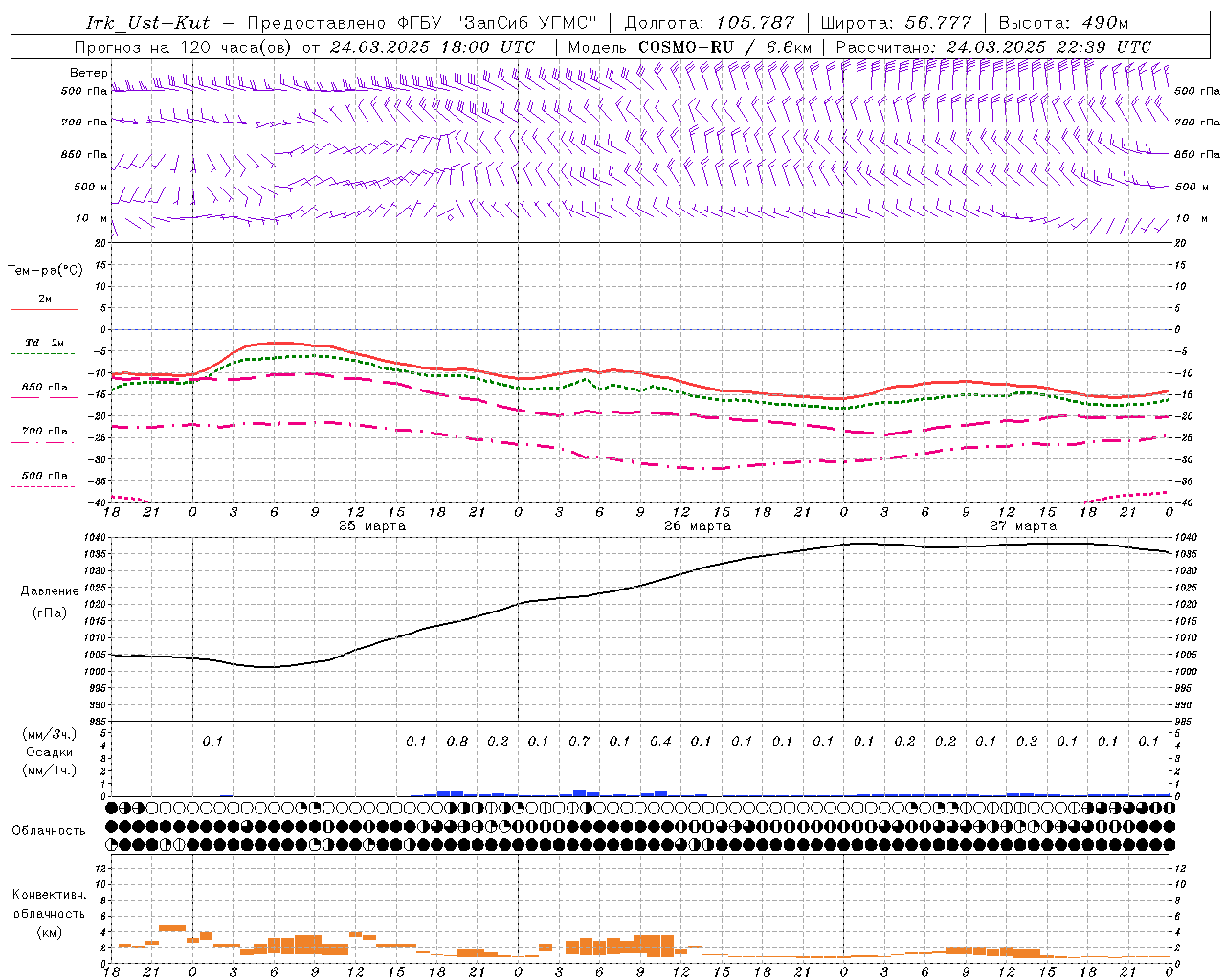Click the 0.3 precipitation value

click(1027, 741)
